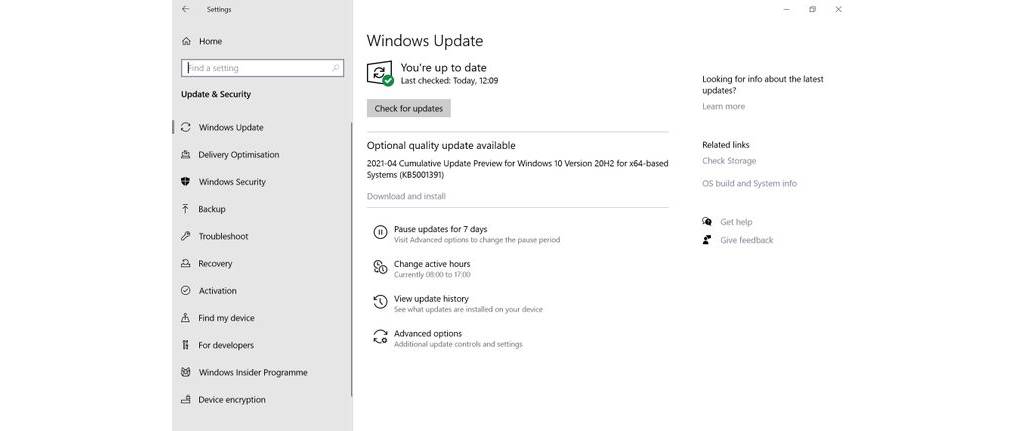Close the Settings window
The image size is (1024, 431).
point(839,9)
